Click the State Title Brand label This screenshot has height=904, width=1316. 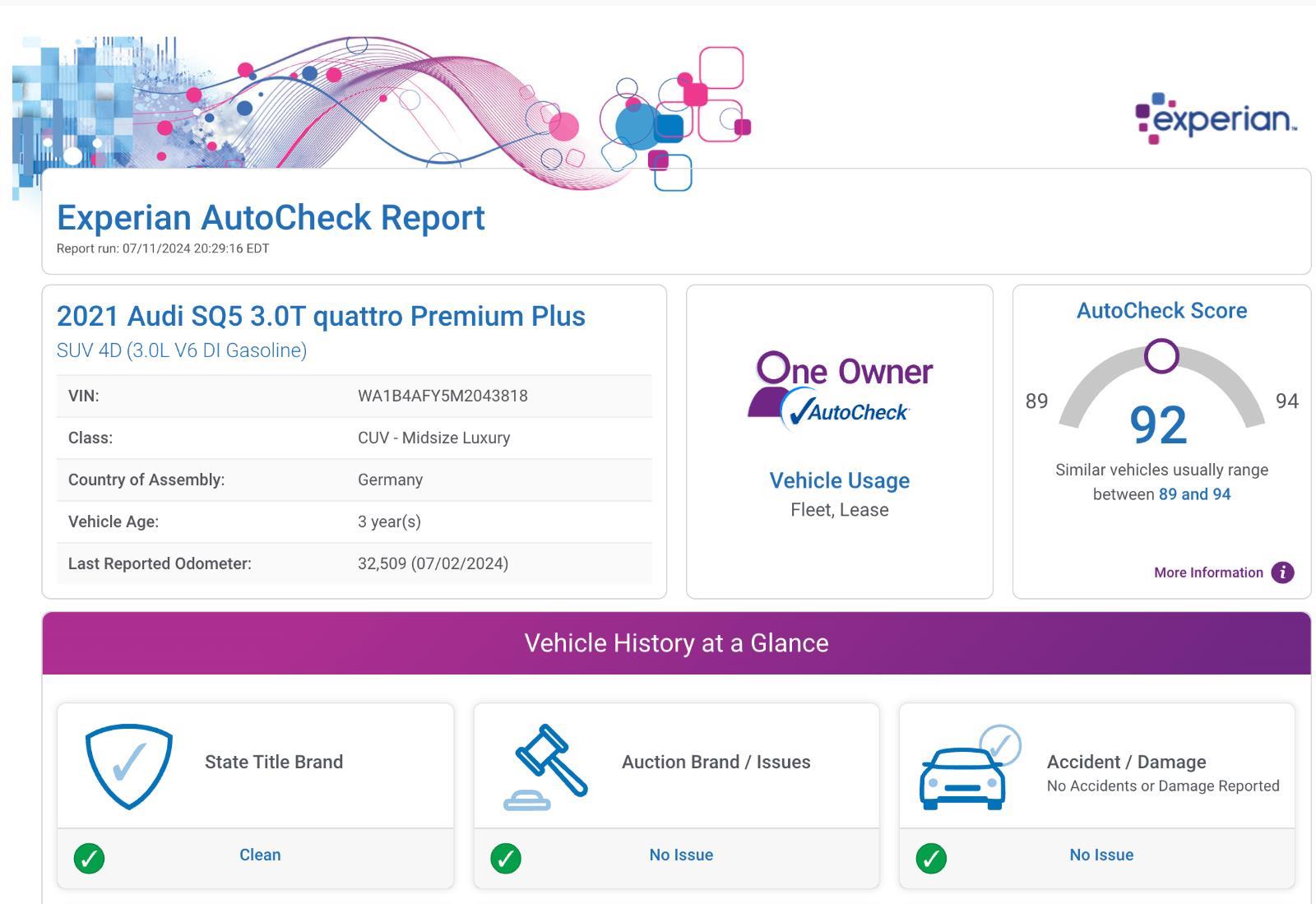(274, 763)
